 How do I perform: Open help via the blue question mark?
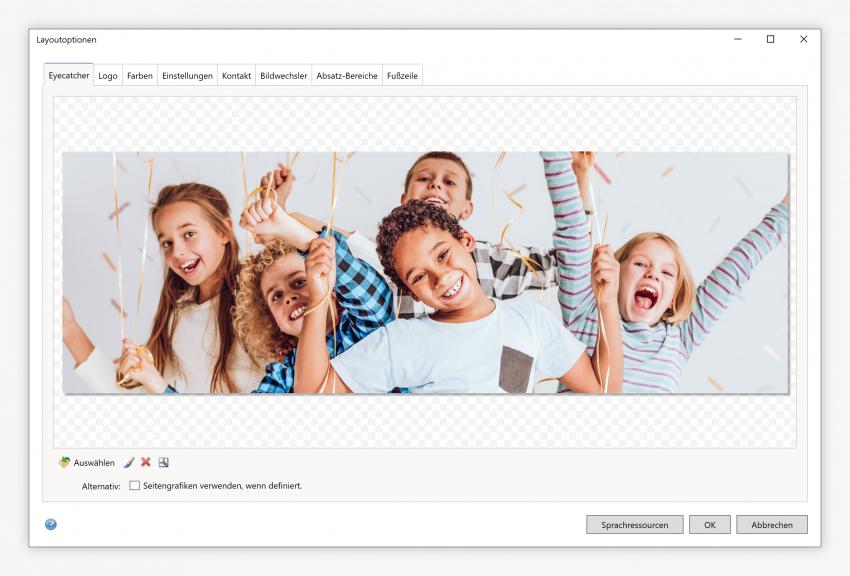[x=51, y=524]
